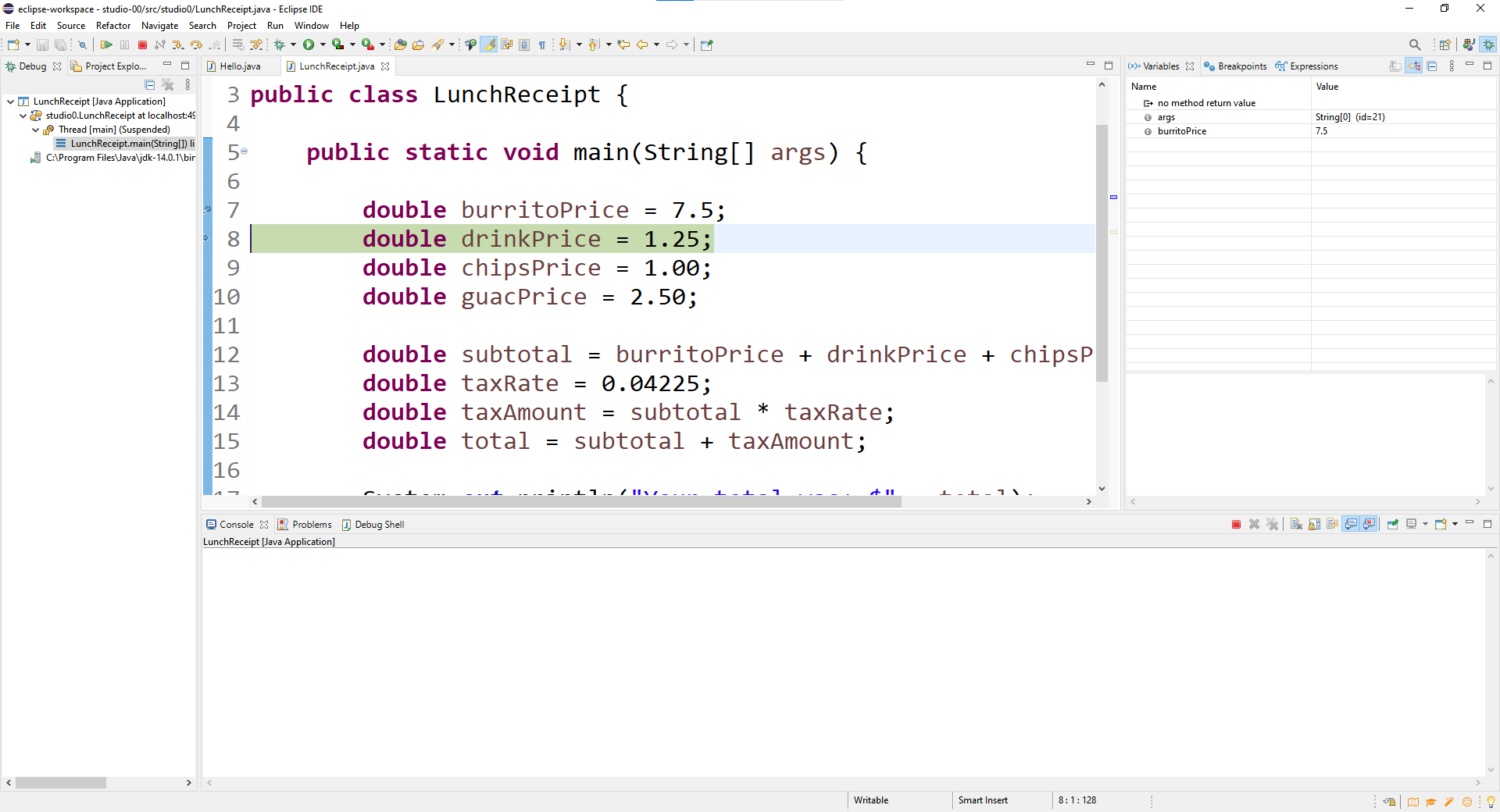The image size is (1500, 812).
Task: Click the Open Perspective icon
Action: point(1445,45)
